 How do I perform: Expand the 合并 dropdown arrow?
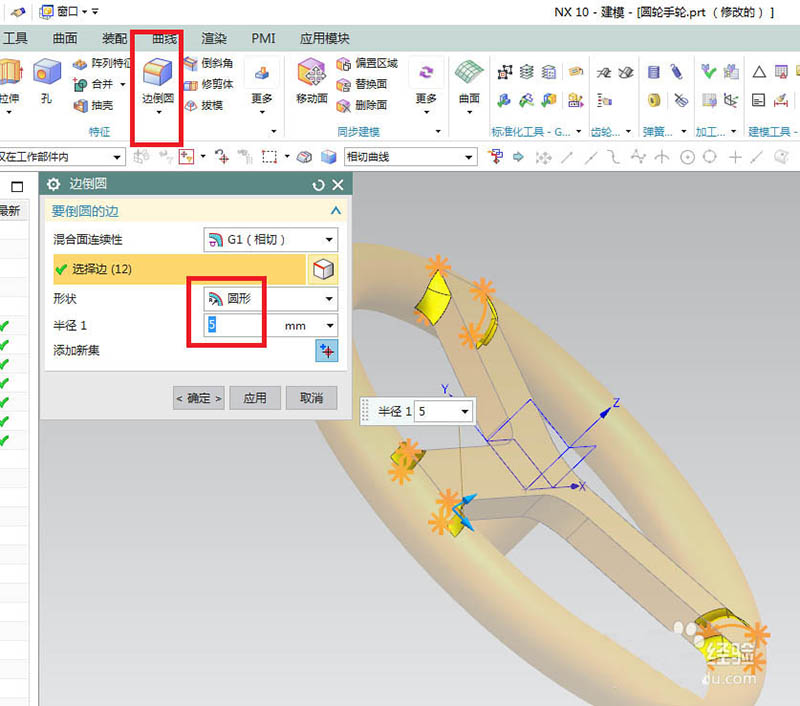(x=122, y=84)
